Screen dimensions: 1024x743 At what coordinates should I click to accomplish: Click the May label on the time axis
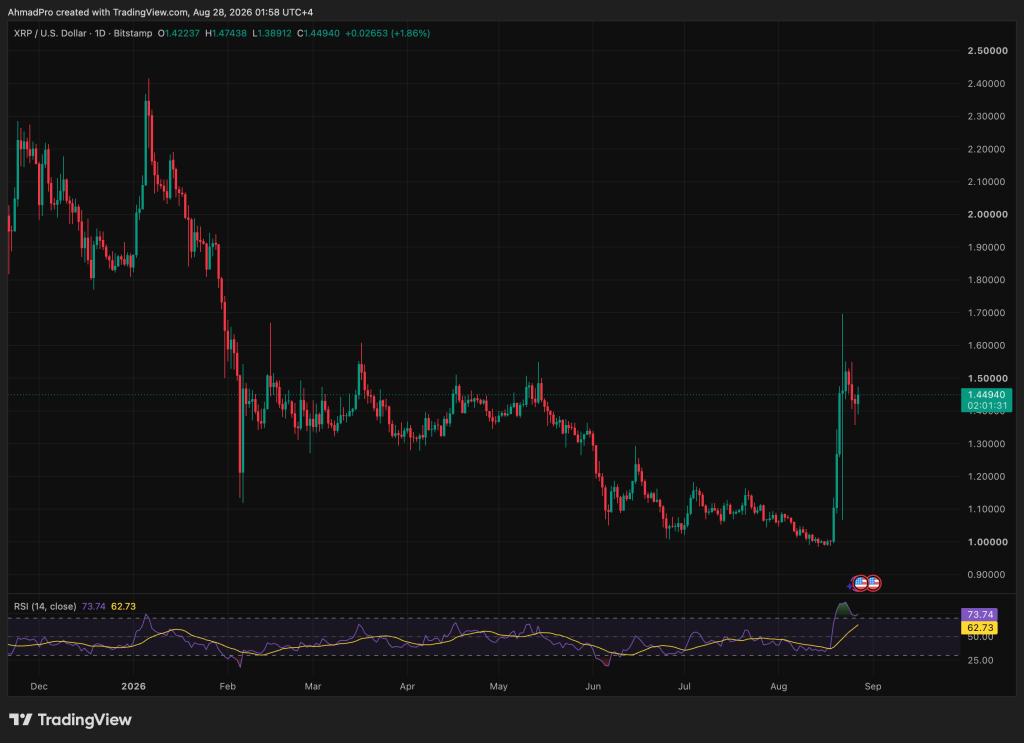coord(498,686)
